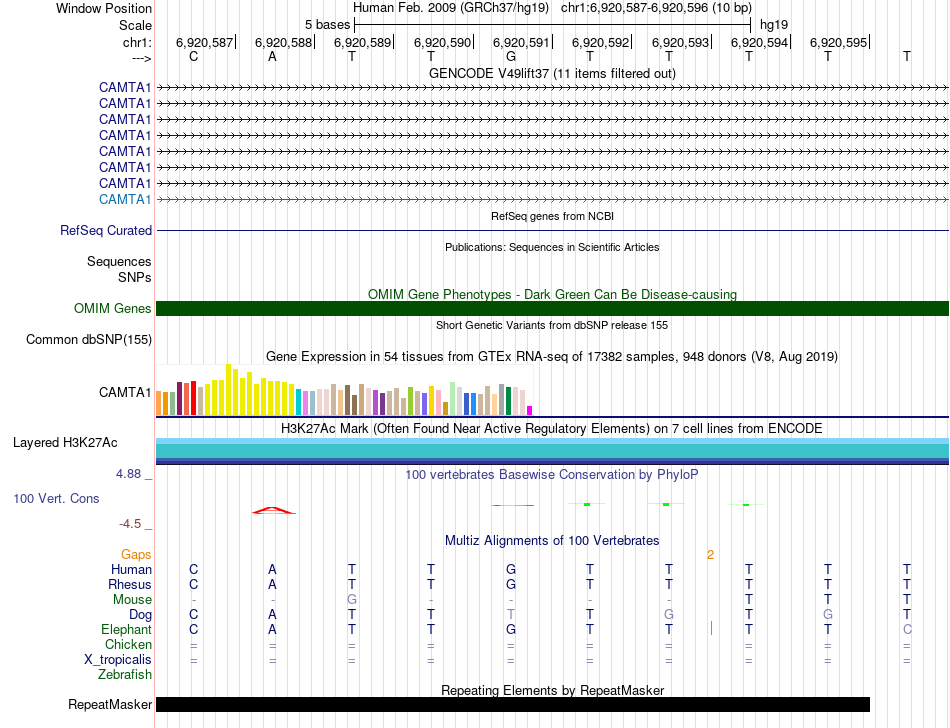Open '100 vertebrates Basewise Conservation by PhyloP' title
The height and width of the screenshot is (728, 950).
pos(552,474)
